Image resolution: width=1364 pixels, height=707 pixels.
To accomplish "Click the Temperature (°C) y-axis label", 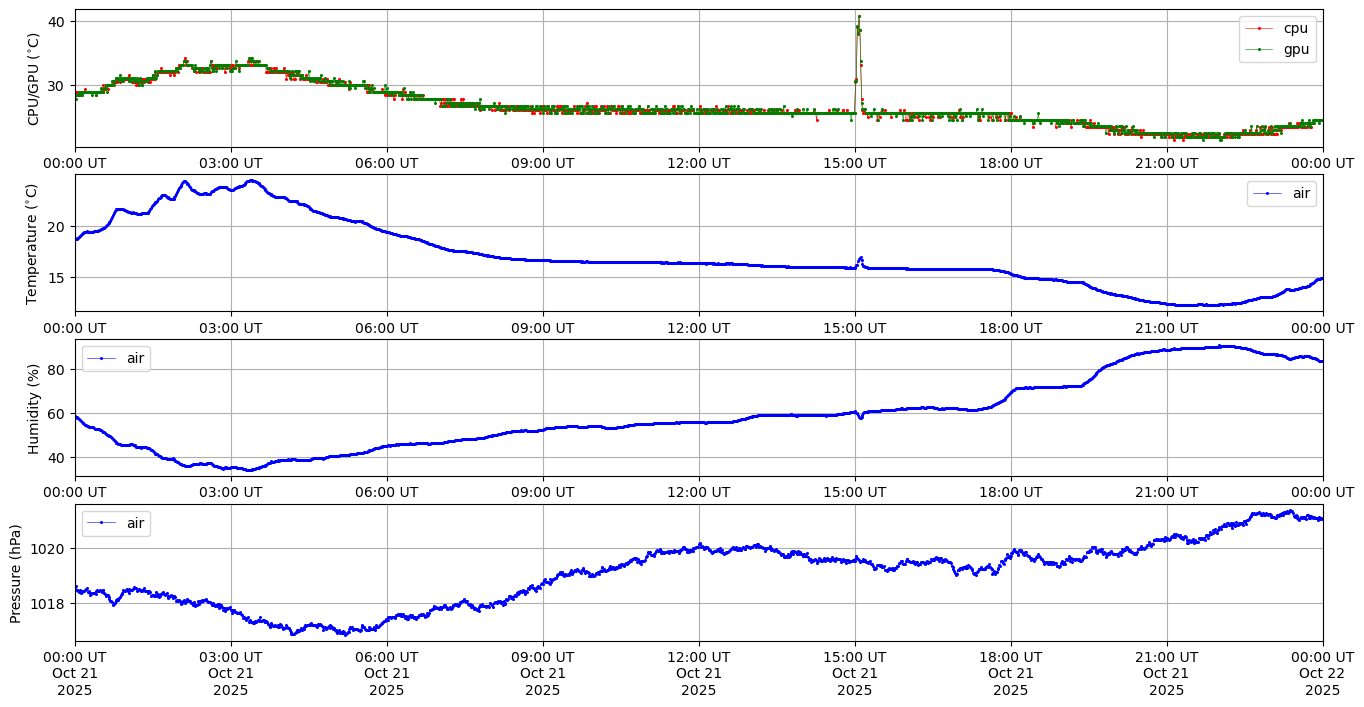I will 33,243.
